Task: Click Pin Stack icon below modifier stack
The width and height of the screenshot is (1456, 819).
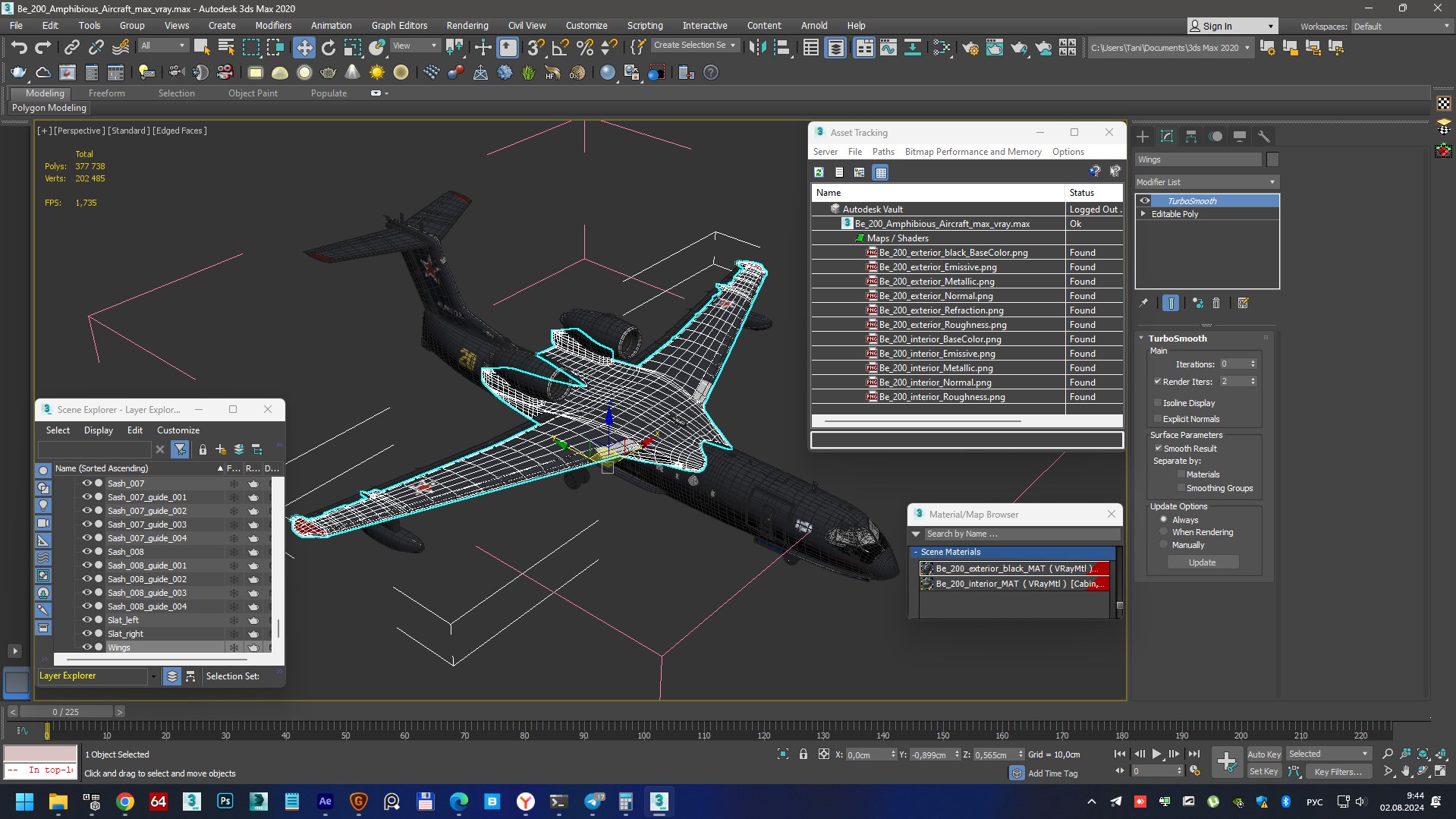Action: 1143,303
